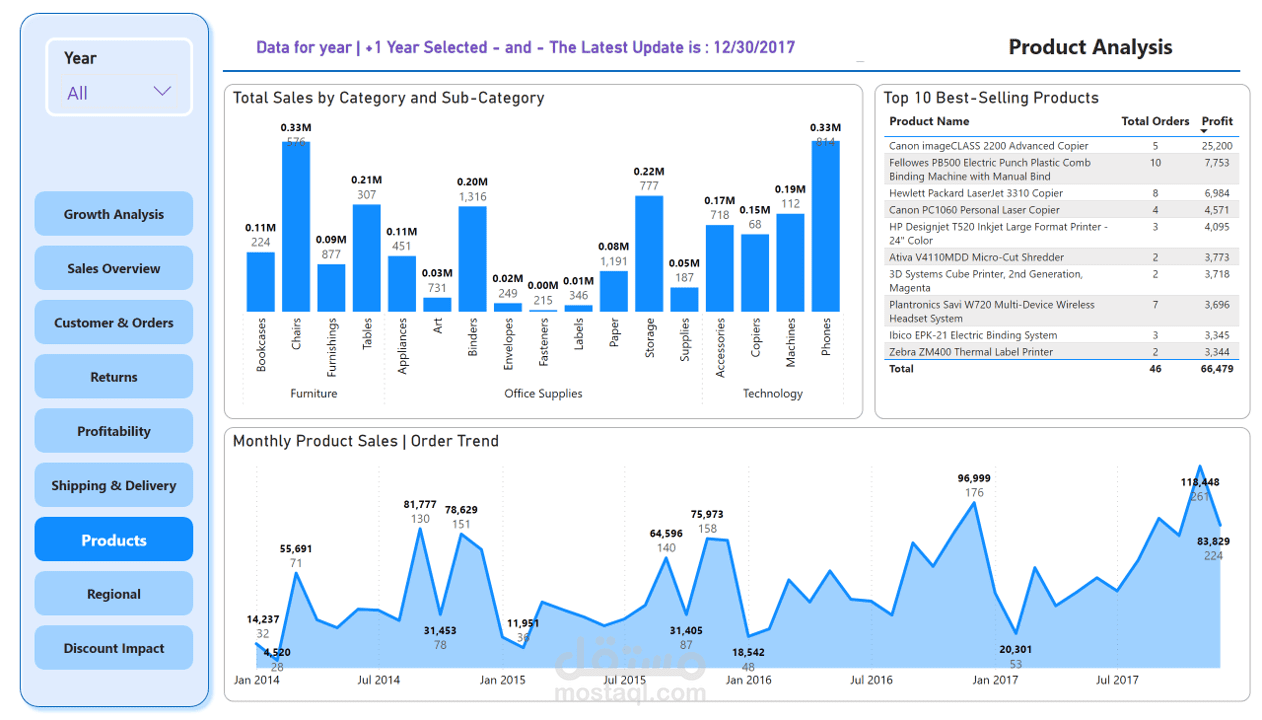The height and width of the screenshot is (720, 1262).
Task: Click the 81,777 data label on trend chart
Action: [420, 505]
